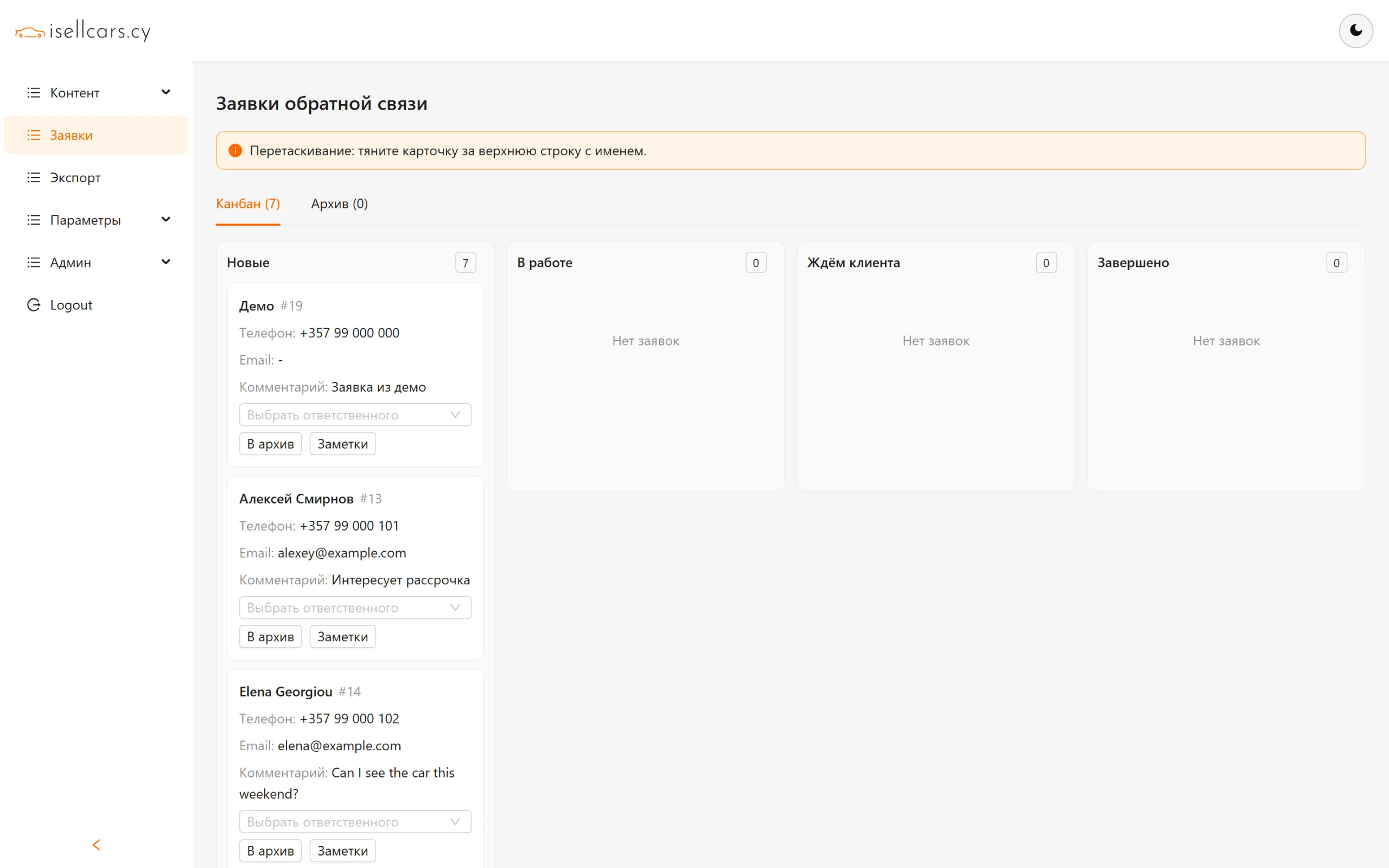
Task: Click the orange info icon in banner
Action: [x=235, y=150]
